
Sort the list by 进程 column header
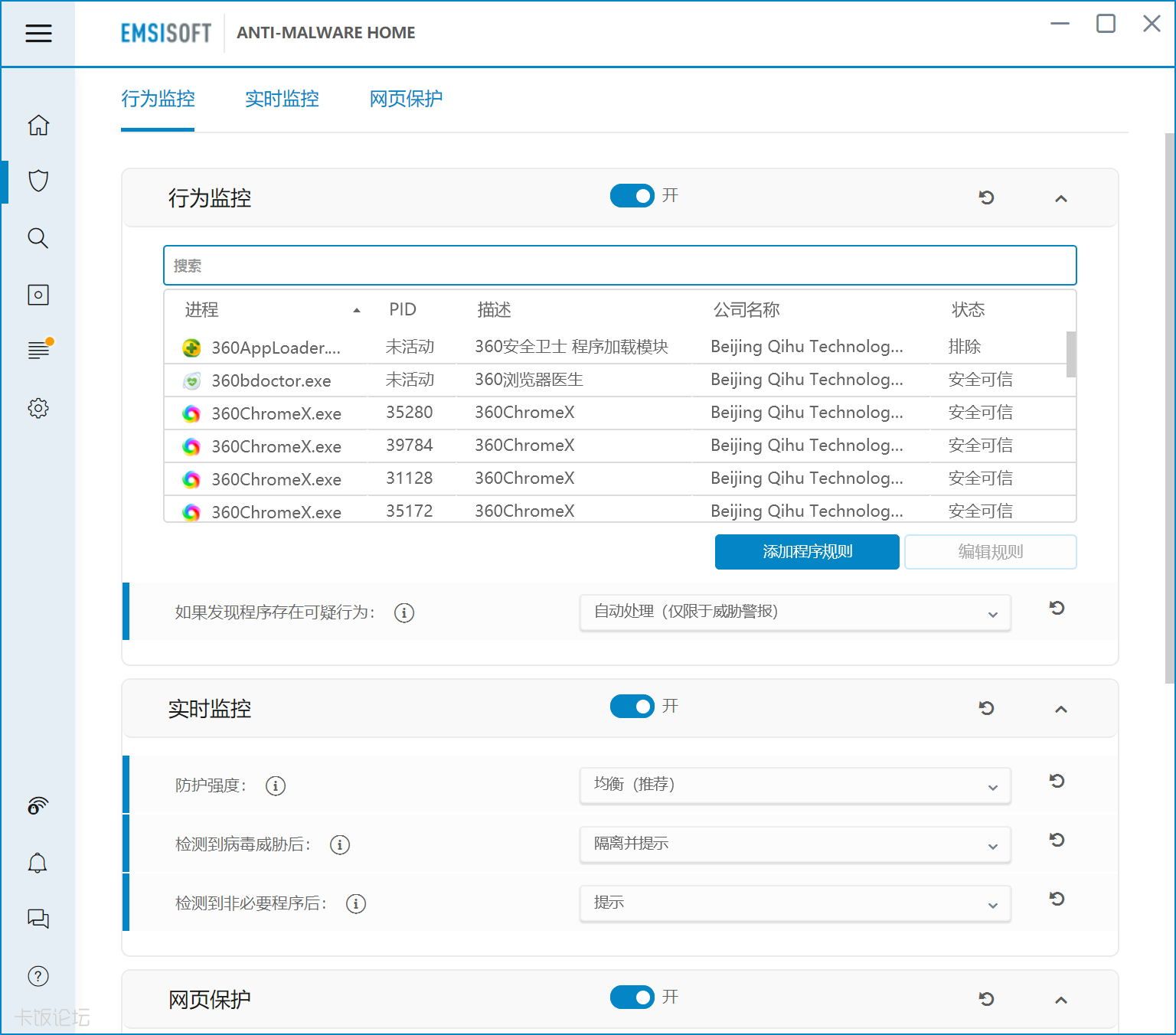pyautogui.click(x=202, y=310)
